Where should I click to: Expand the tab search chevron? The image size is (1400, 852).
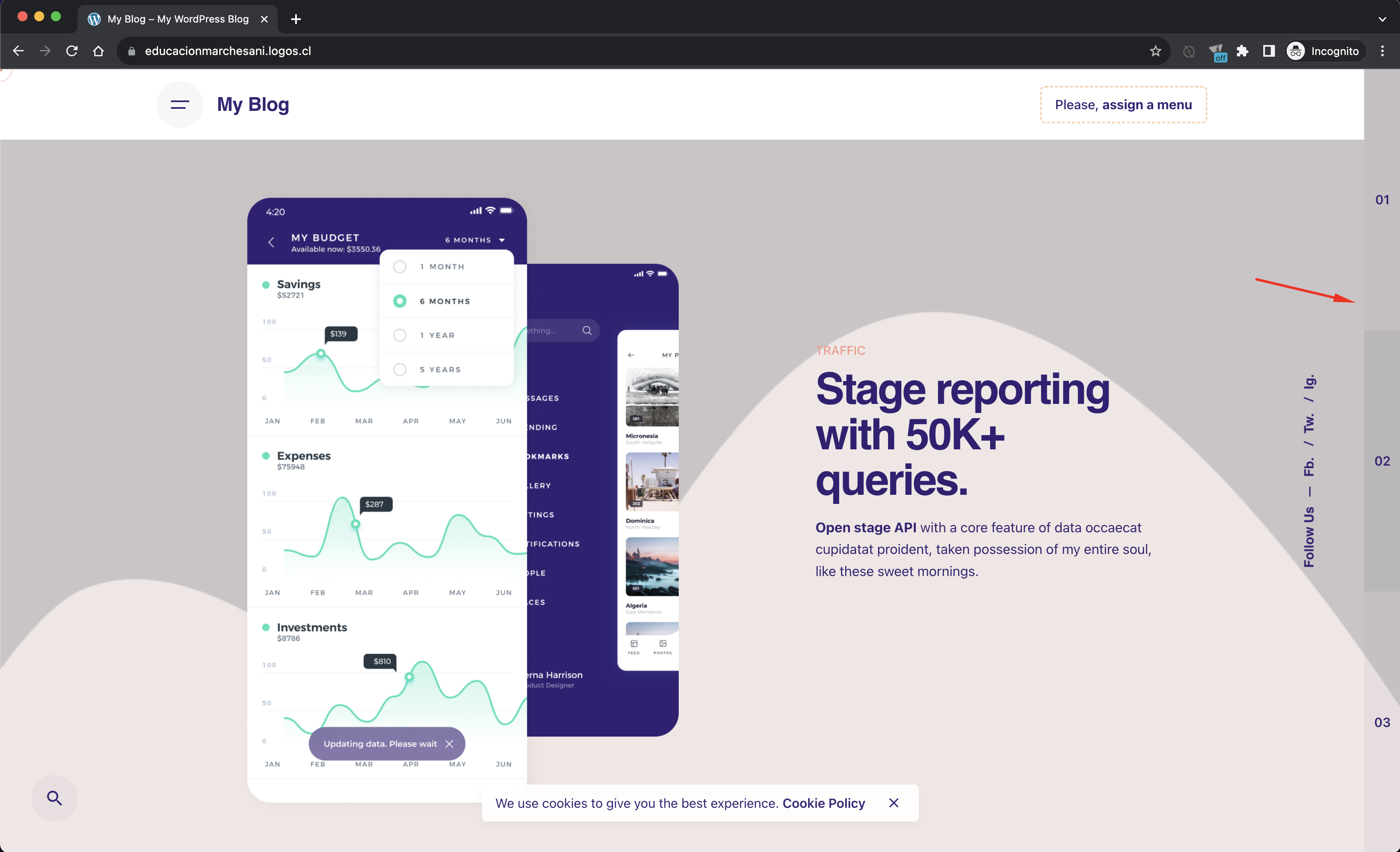point(1382,19)
